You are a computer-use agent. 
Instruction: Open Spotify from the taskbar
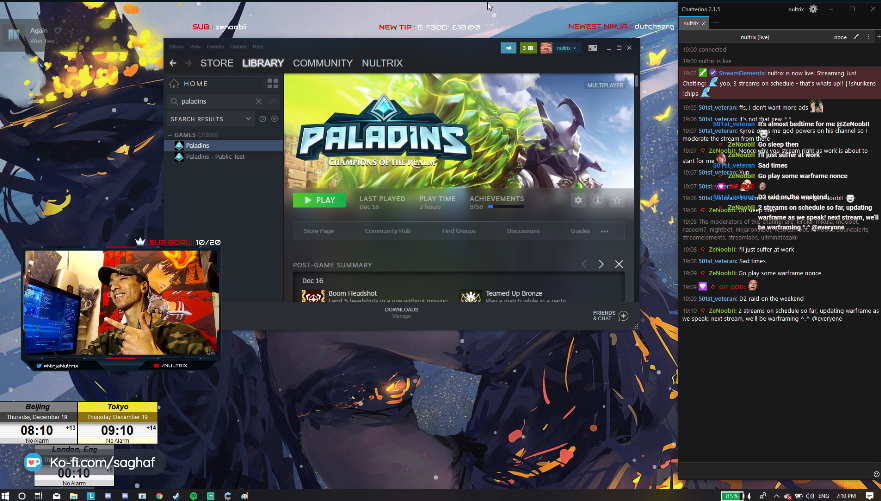[193, 496]
